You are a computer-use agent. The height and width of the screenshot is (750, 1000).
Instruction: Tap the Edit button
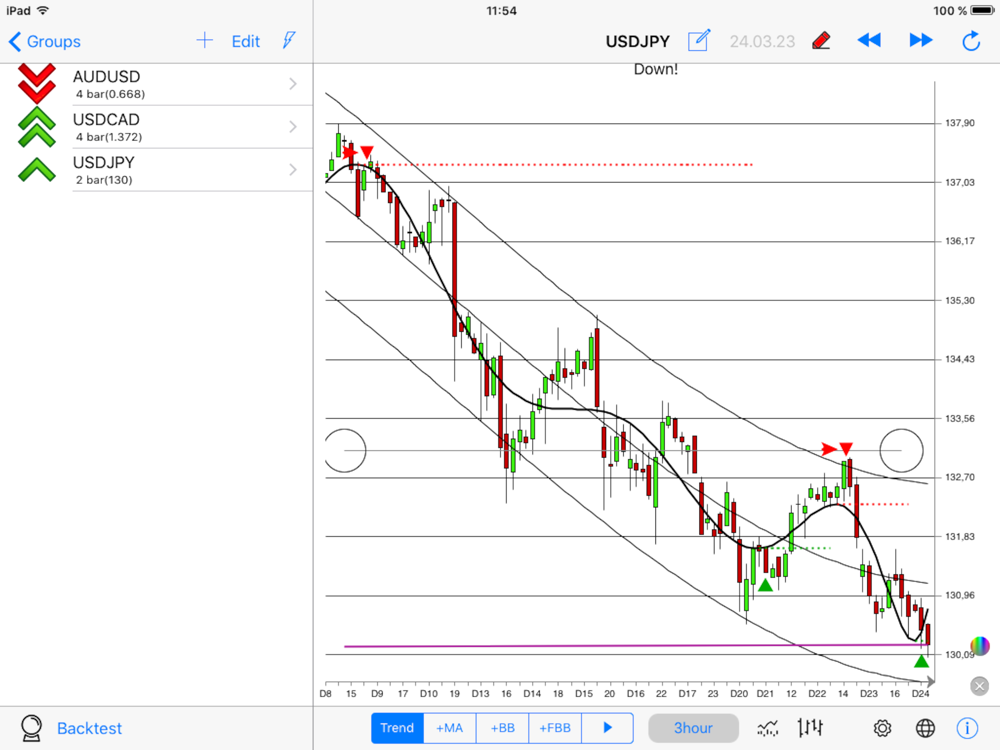pos(246,41)
